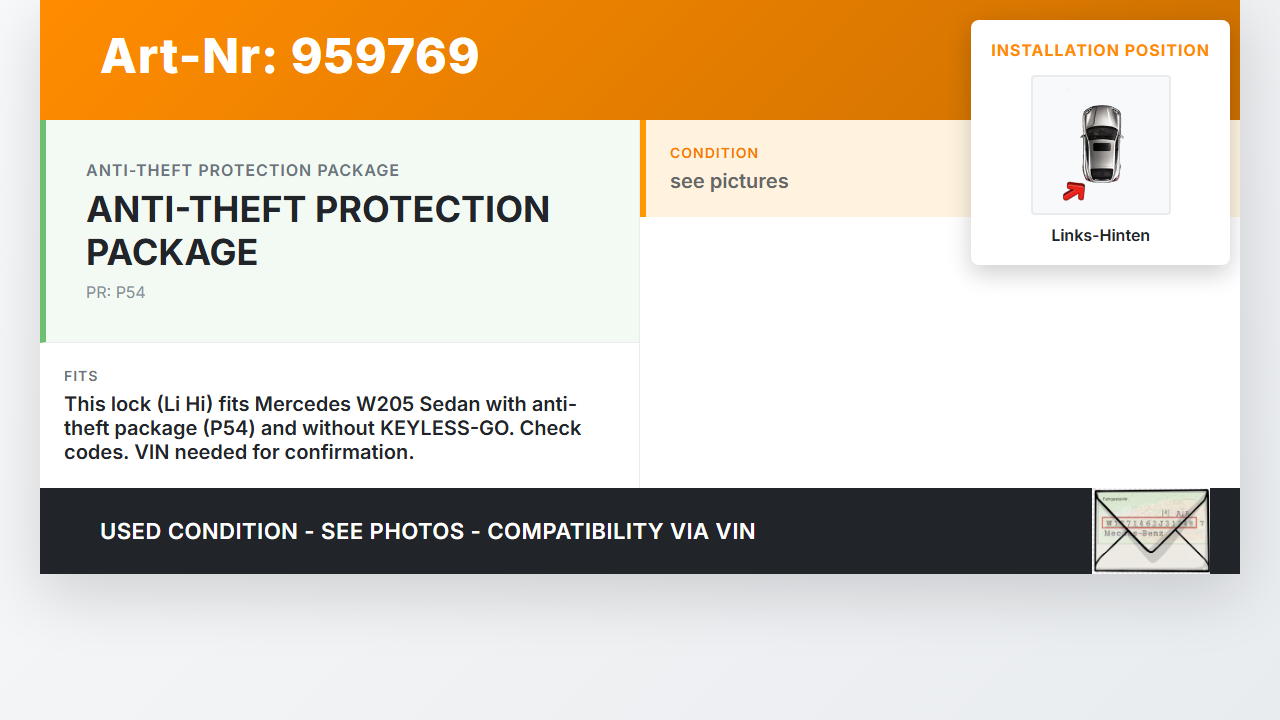Click the "see pictures" condition text
This screenshot has height=720, width=1280.
729,181
